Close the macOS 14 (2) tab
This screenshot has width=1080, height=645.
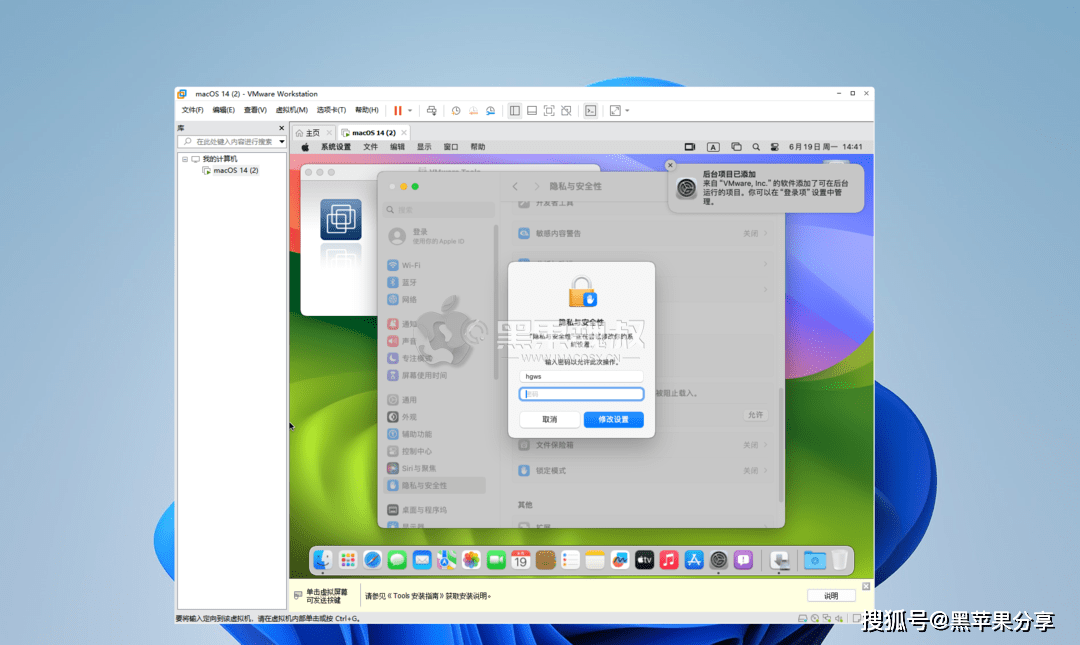coord(404,133)
